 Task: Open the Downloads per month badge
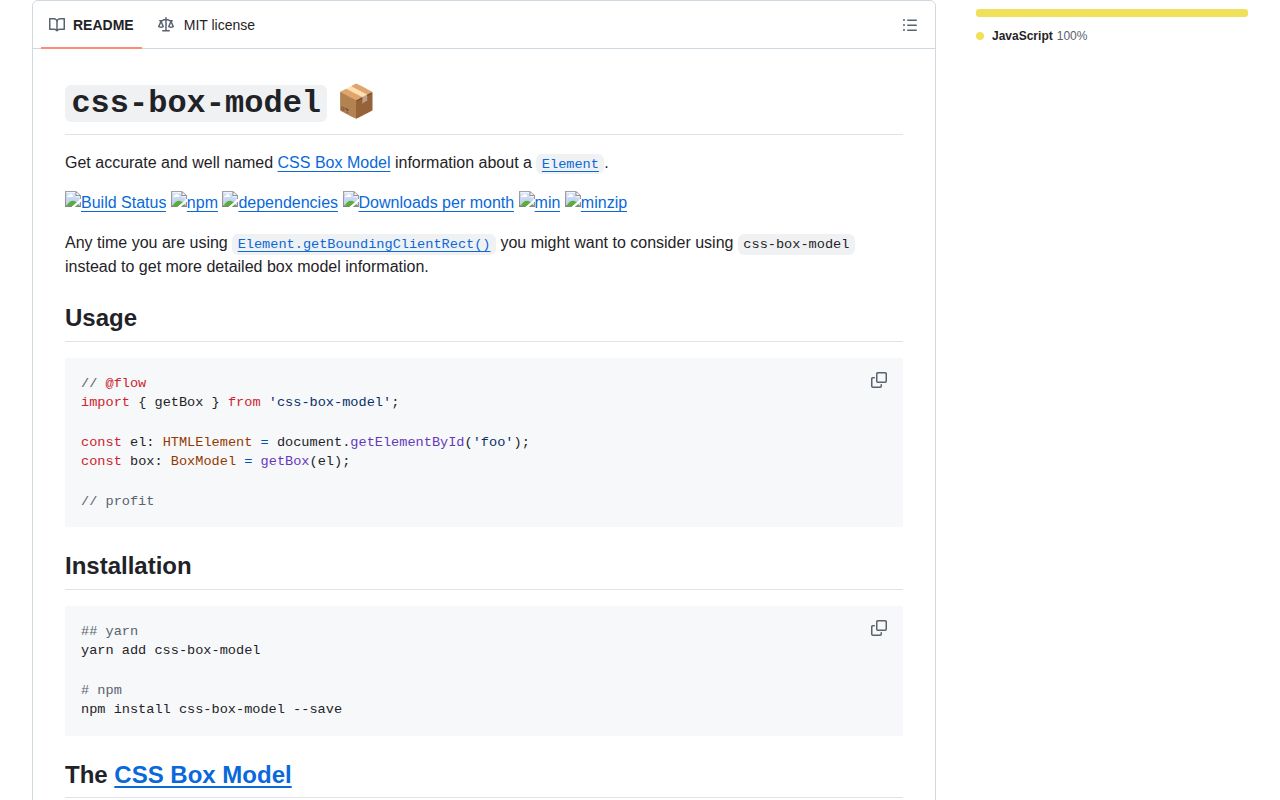[x=429, y=202]
